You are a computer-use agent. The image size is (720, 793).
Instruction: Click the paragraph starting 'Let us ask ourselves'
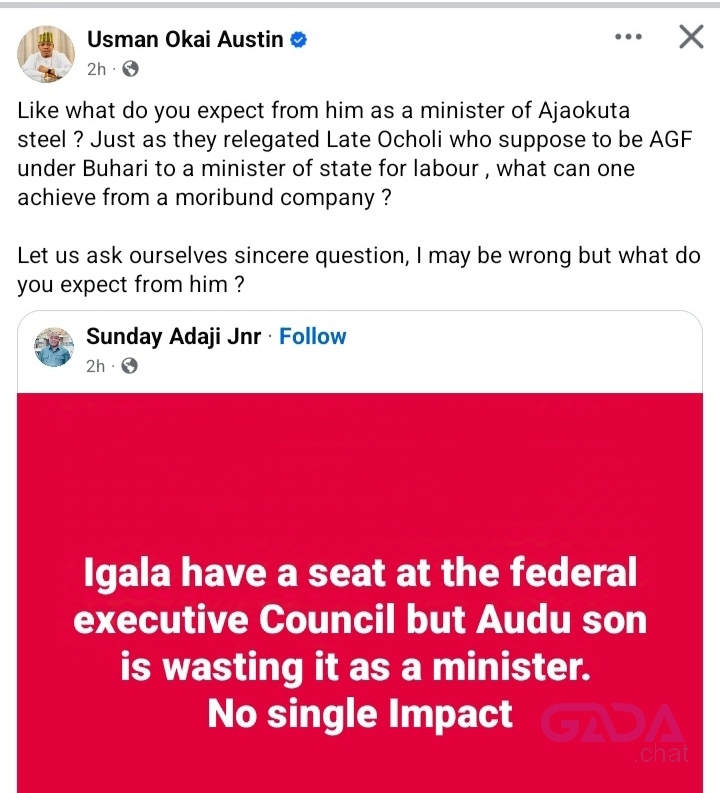point(358,270)
